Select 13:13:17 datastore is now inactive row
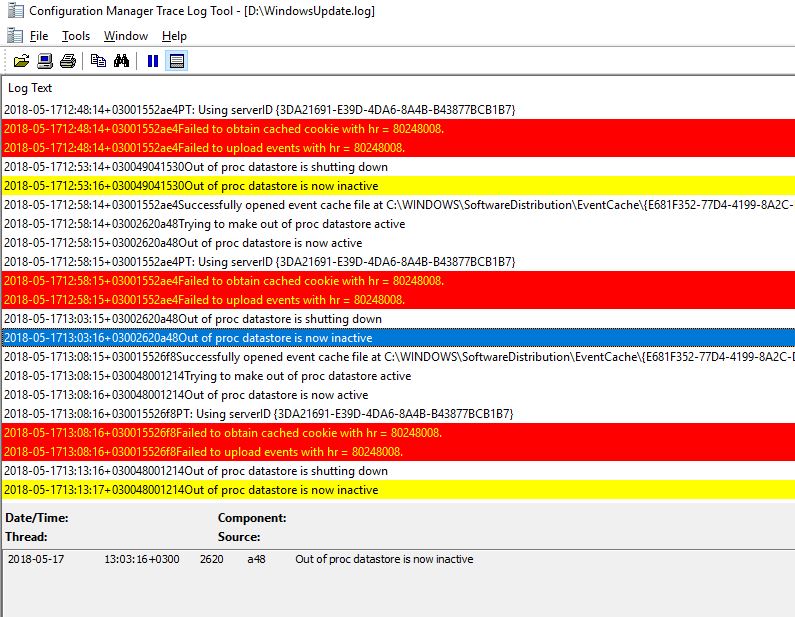 click(x=398, y=490)
